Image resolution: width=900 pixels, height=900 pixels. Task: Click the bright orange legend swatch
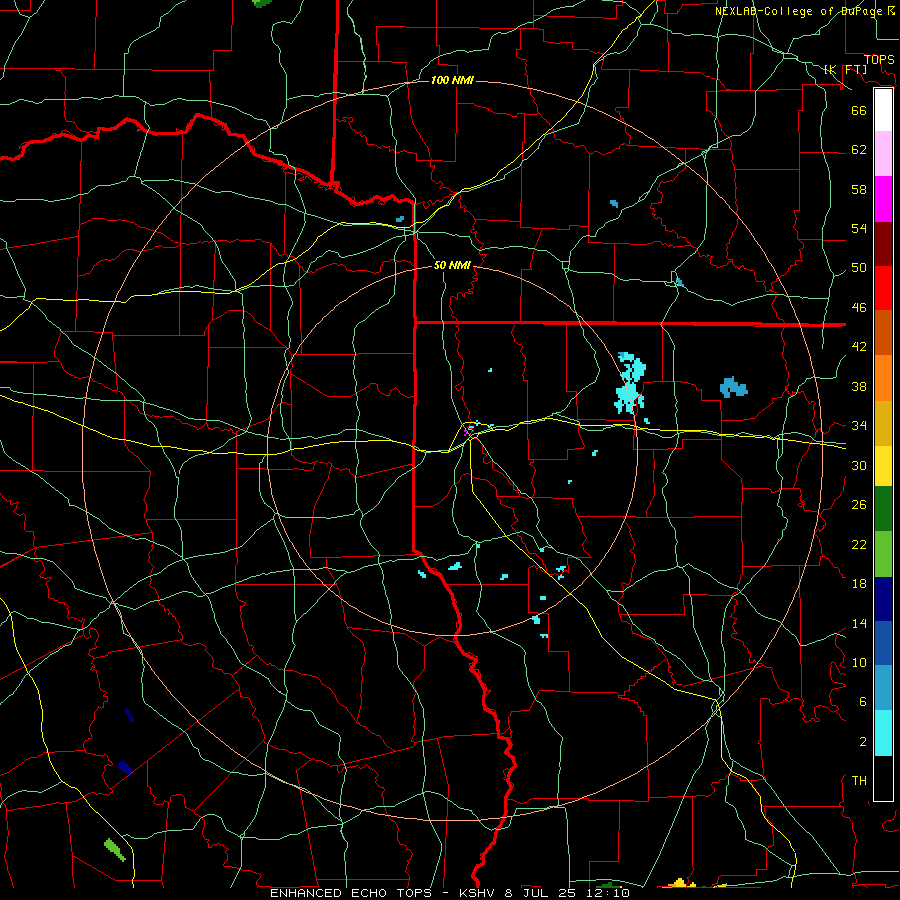883,378
